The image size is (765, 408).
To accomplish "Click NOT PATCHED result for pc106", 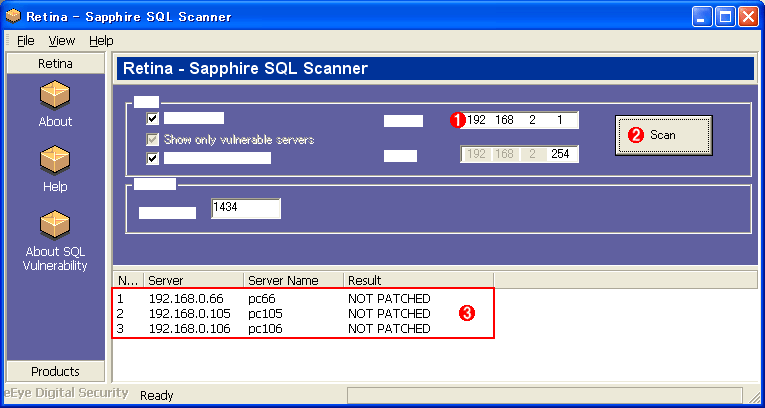I will (x=389, y=329).
